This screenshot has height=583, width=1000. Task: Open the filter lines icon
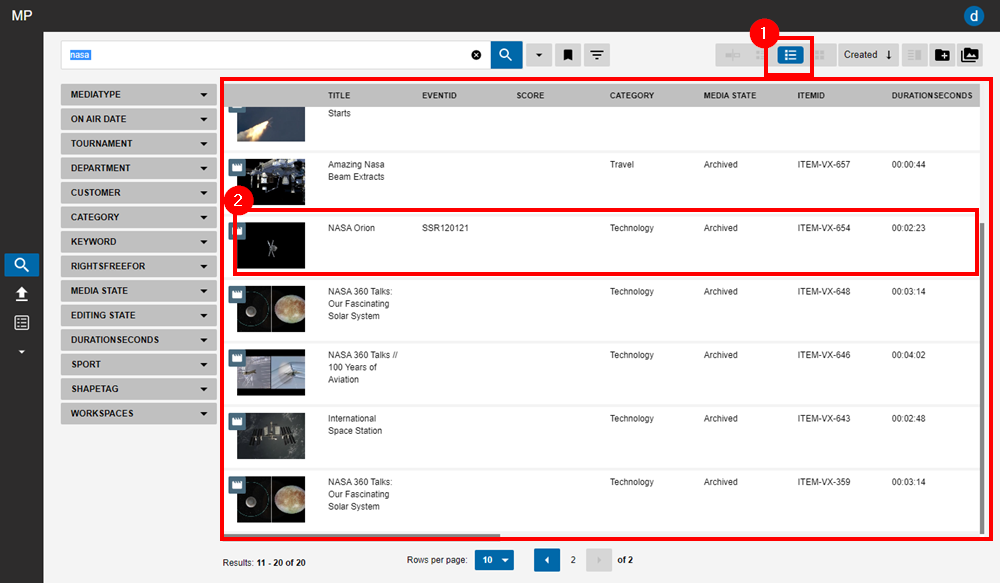pyautogui.click(x=596, y=55)
